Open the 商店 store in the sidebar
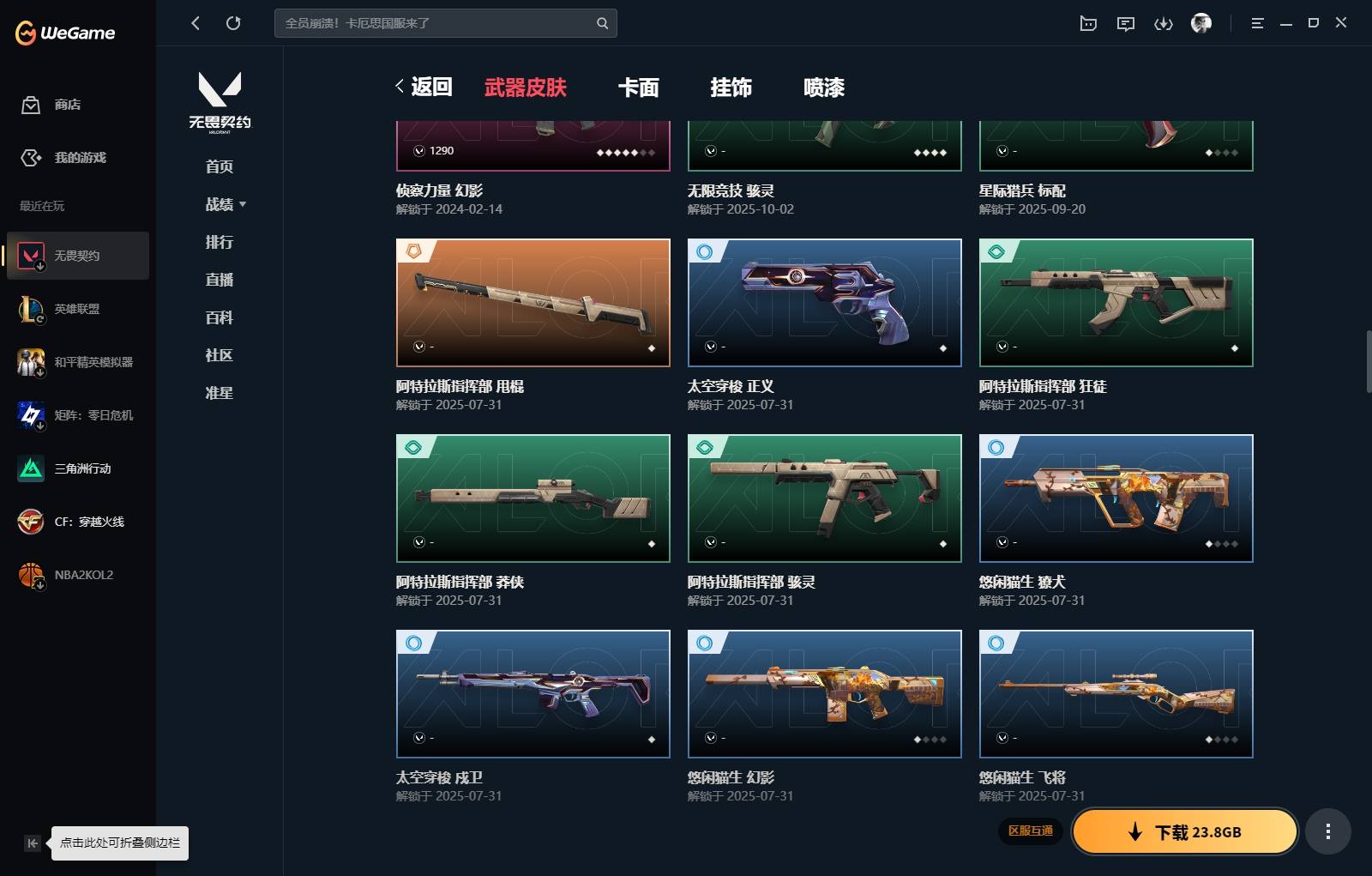The height and width of the screenshot is (876, 1372). (51, 105)
